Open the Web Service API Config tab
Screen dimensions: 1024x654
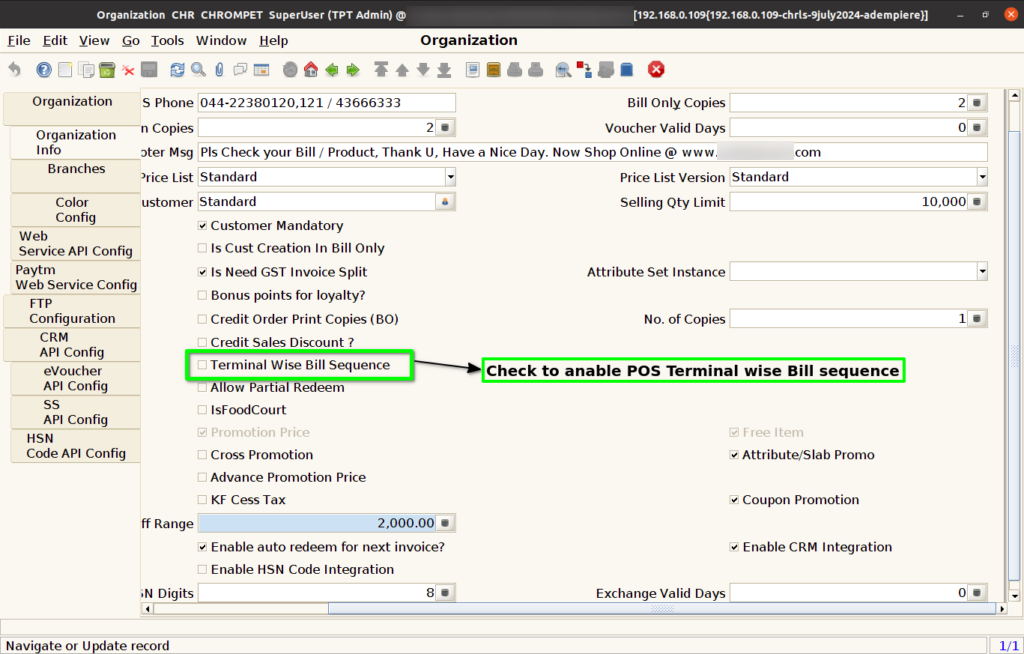tap(76, 244)
